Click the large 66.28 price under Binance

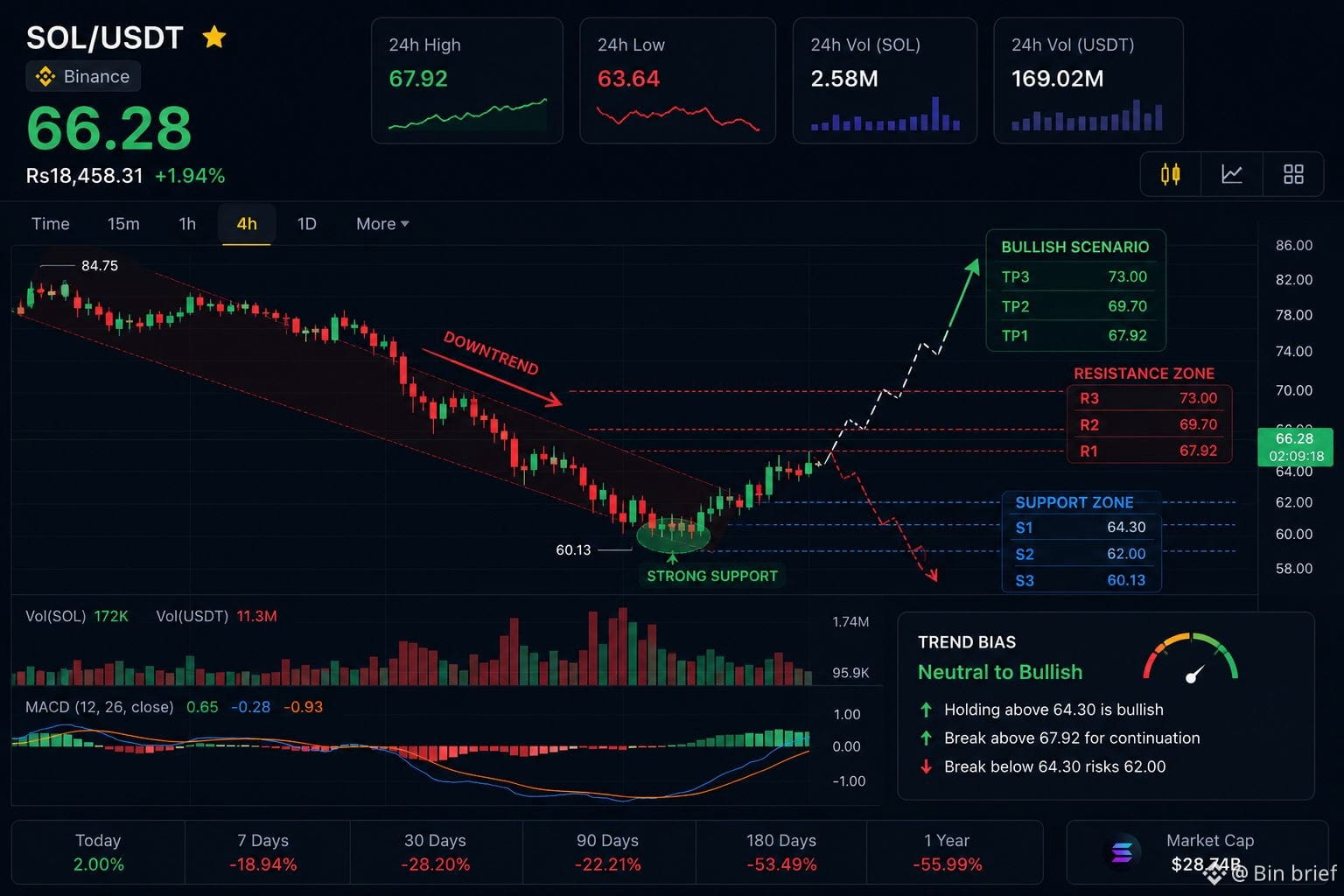pos(109,129)
